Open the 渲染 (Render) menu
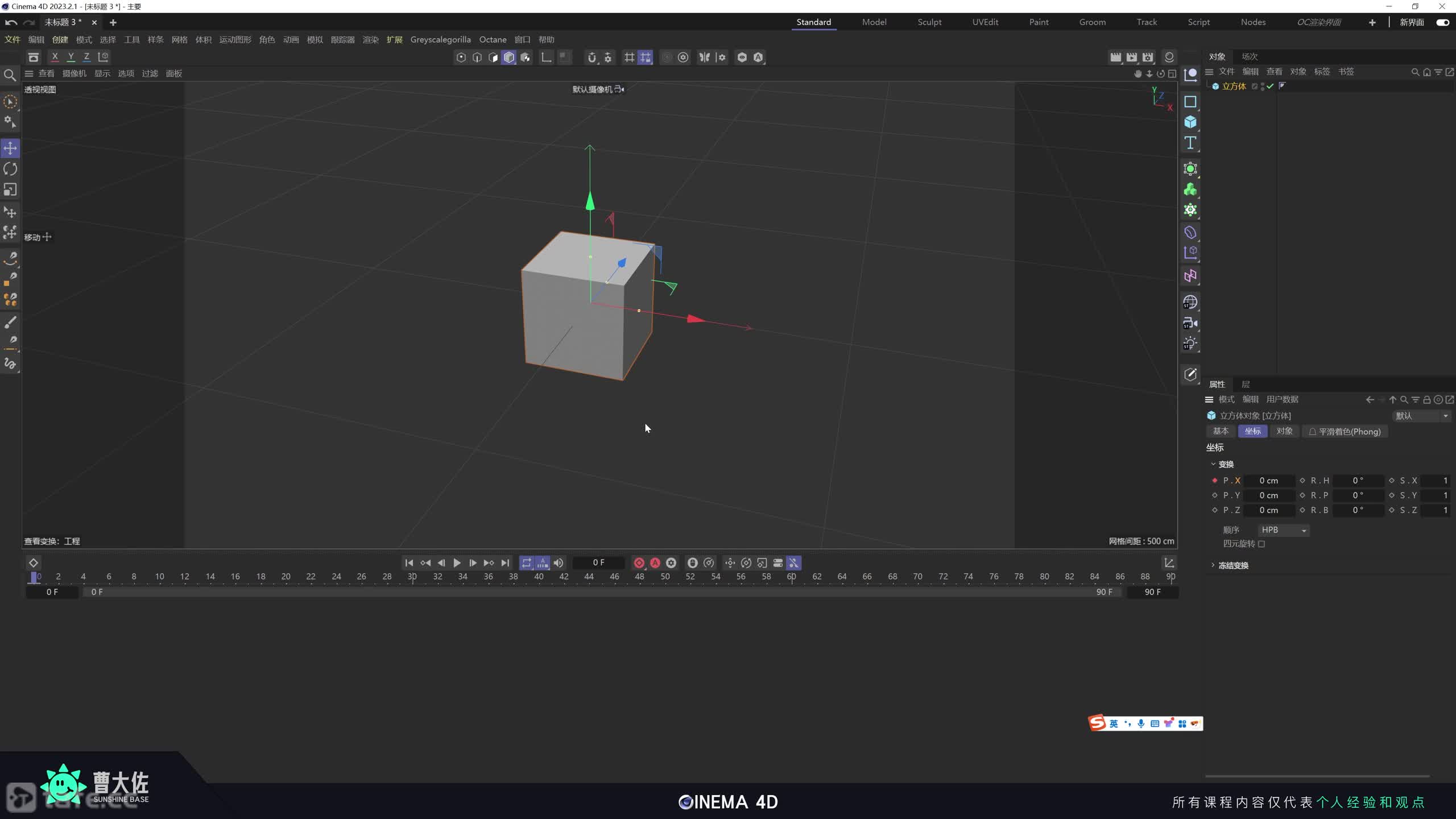1456x819 pixels. (x=370, y=40)
